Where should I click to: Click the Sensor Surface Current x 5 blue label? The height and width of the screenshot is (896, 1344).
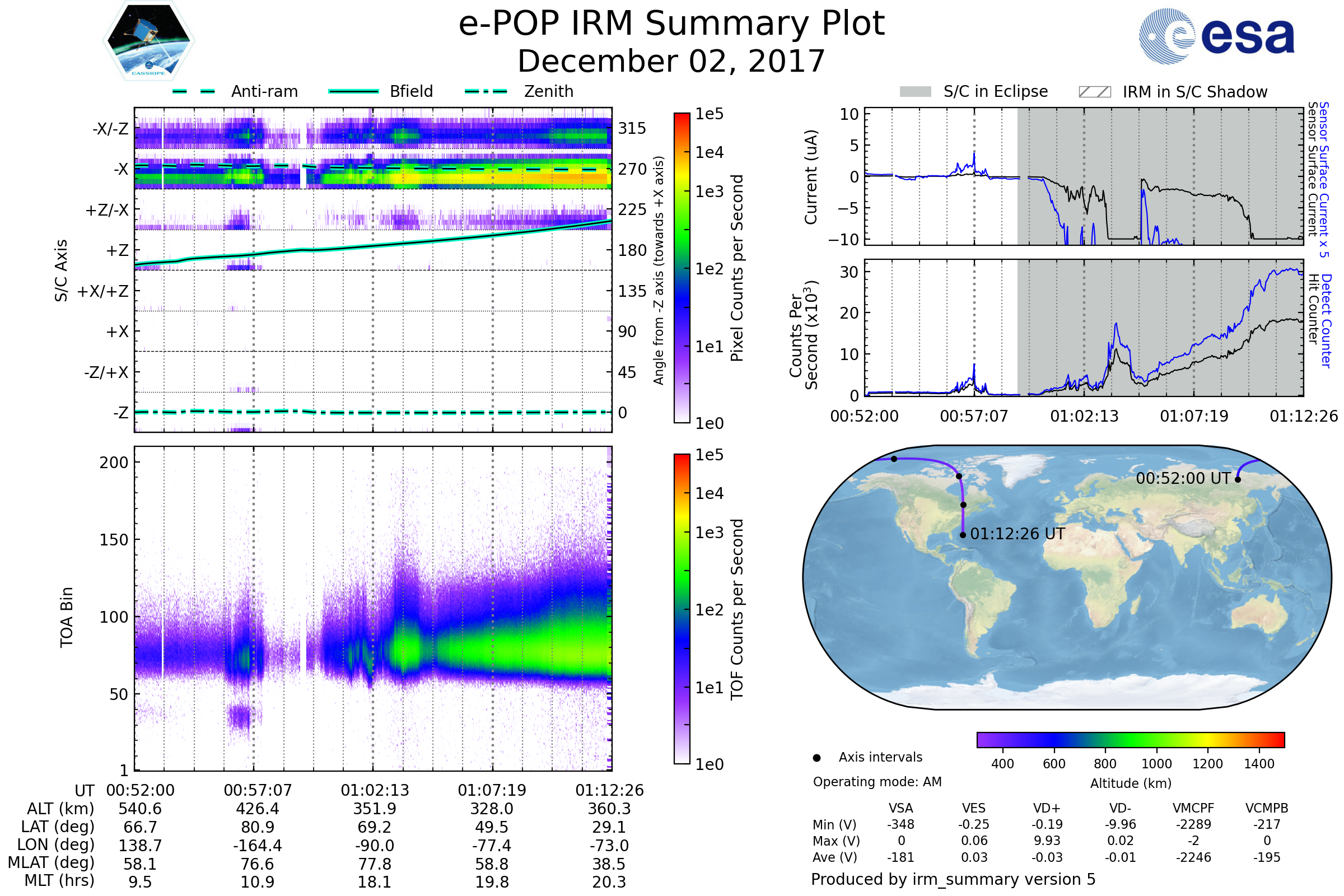(x=1323, y=179)
